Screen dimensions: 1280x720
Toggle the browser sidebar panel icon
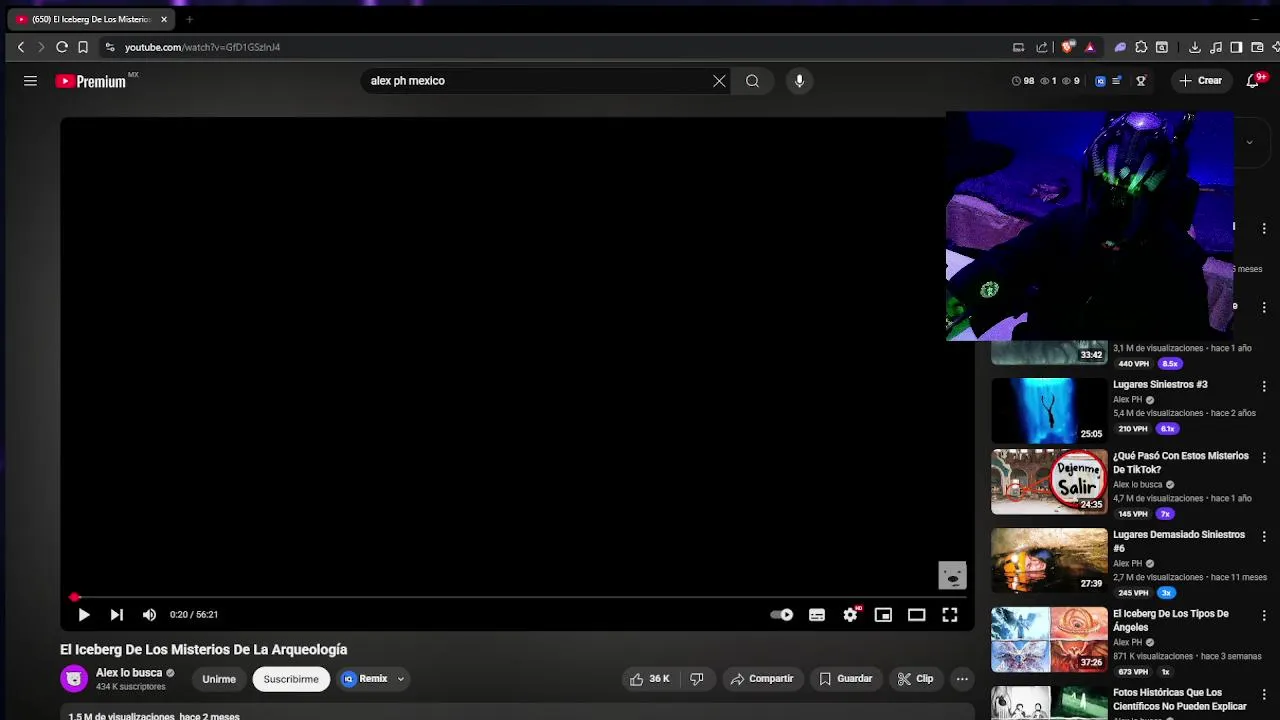(x=1237, y=47)
